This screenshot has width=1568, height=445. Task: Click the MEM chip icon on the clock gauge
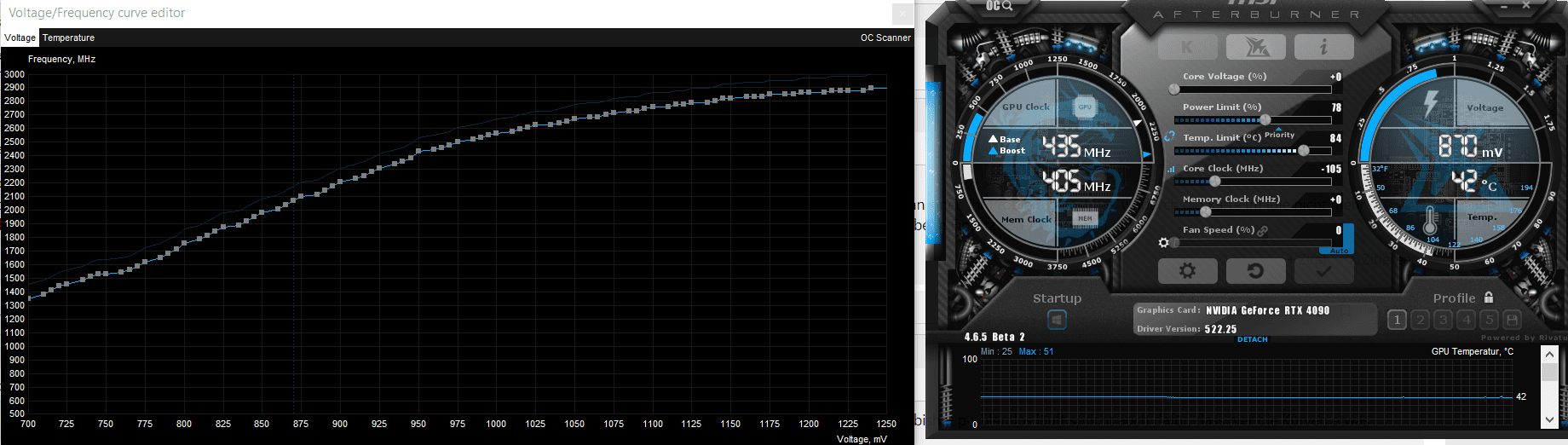pos(1085,218)
